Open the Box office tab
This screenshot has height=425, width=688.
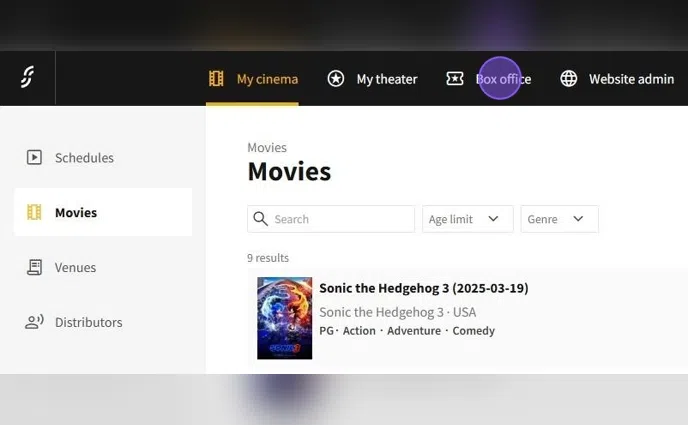pyautogui.click(x=503, y=79)
